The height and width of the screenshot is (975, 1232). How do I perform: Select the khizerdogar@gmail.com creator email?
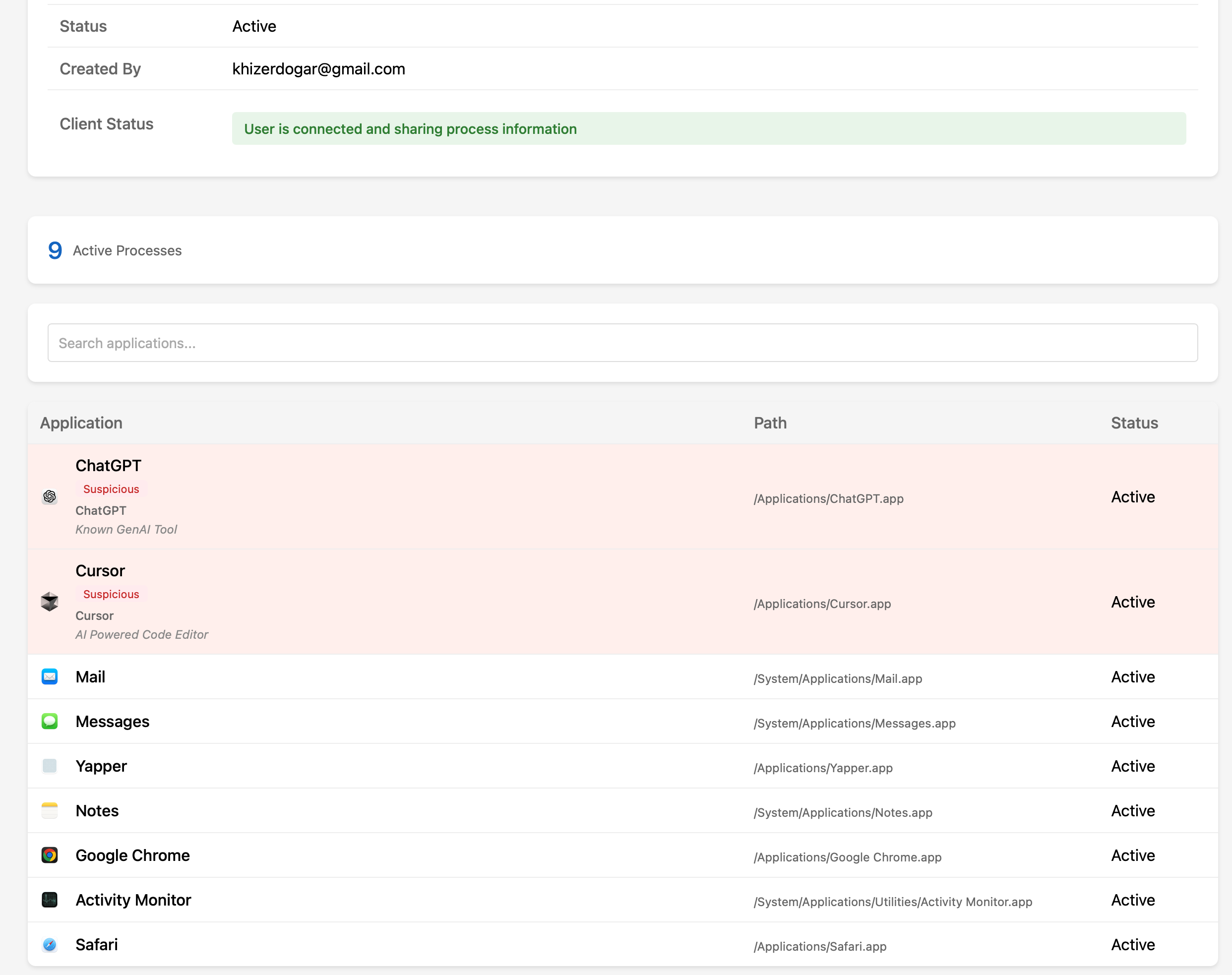[318, 69]
